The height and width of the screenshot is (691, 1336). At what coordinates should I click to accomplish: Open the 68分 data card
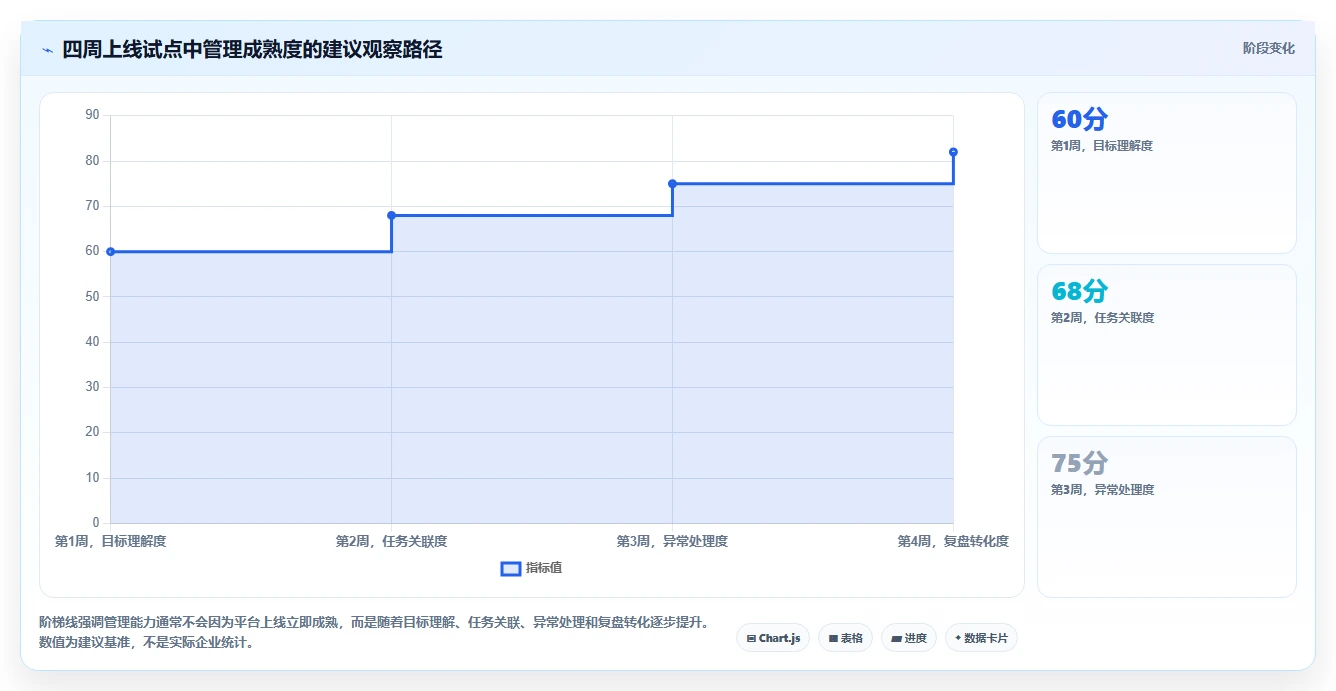pos(1166,345)
